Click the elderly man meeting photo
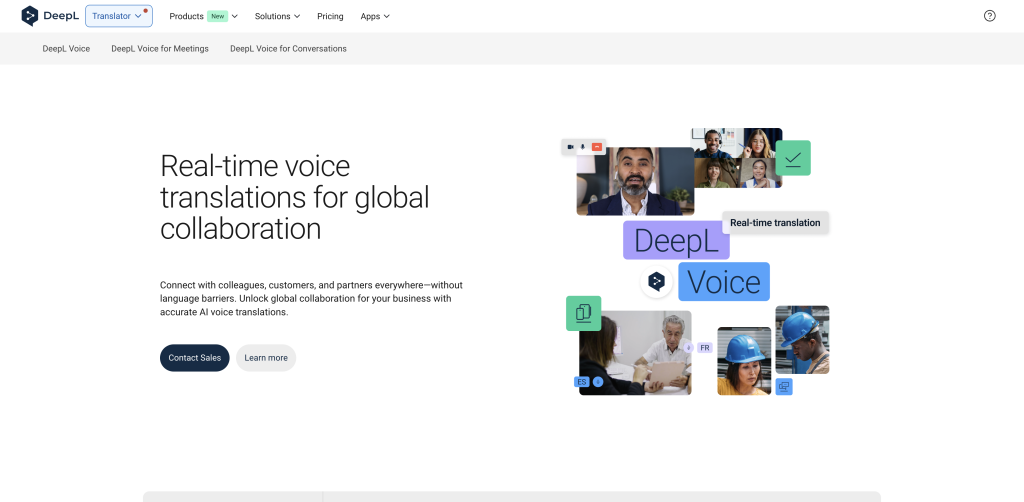 pos(635,353)
